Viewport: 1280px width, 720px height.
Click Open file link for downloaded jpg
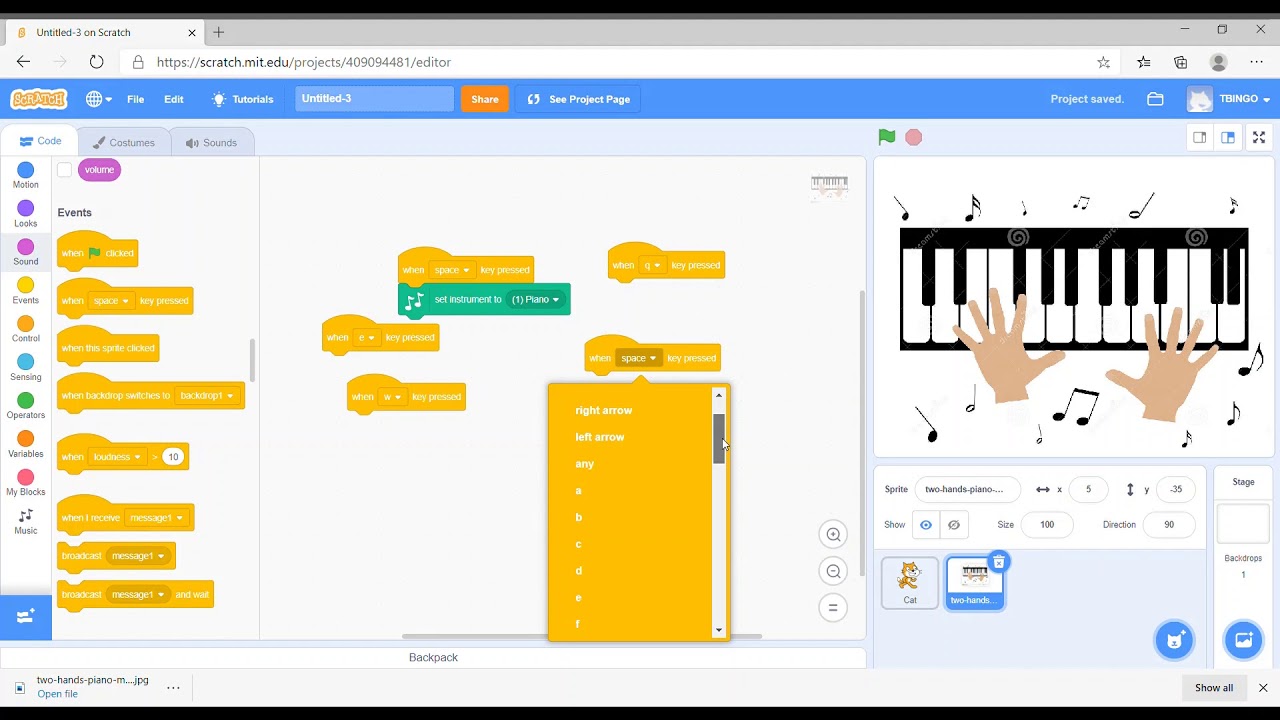coord(57,694)
